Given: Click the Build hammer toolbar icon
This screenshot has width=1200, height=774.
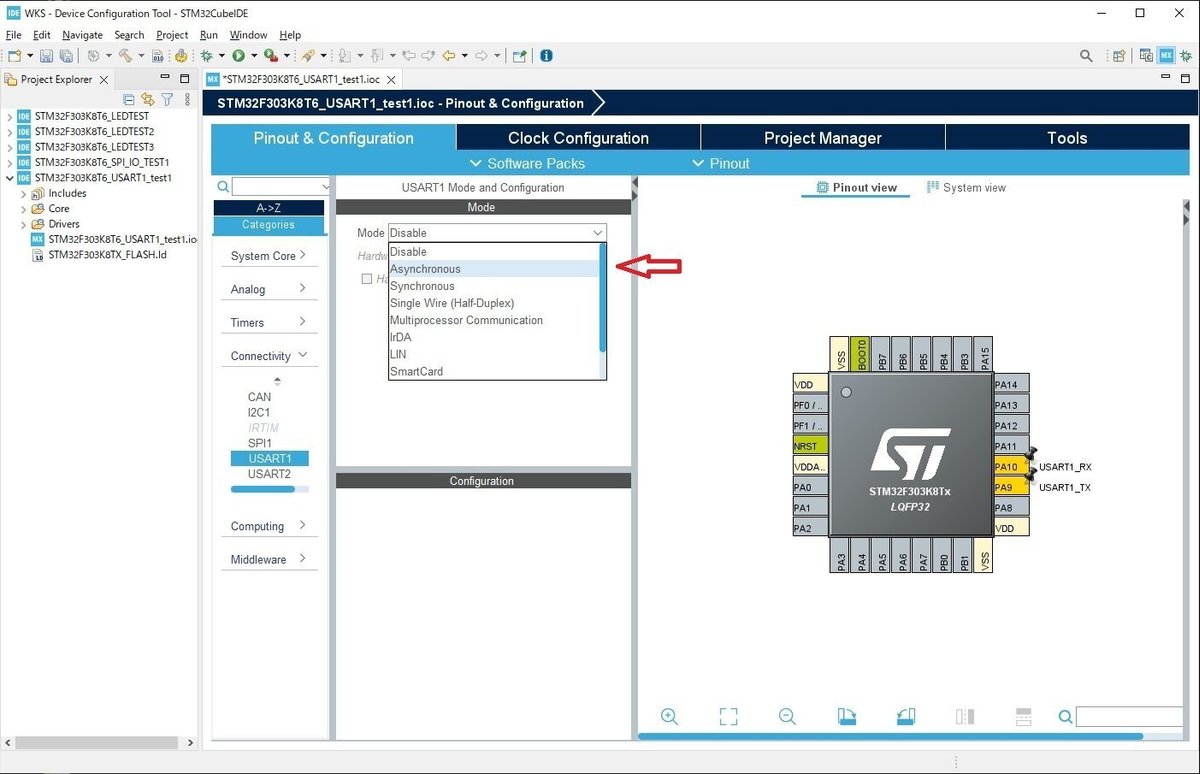Looking at the screenshot, I should point(125,56).
